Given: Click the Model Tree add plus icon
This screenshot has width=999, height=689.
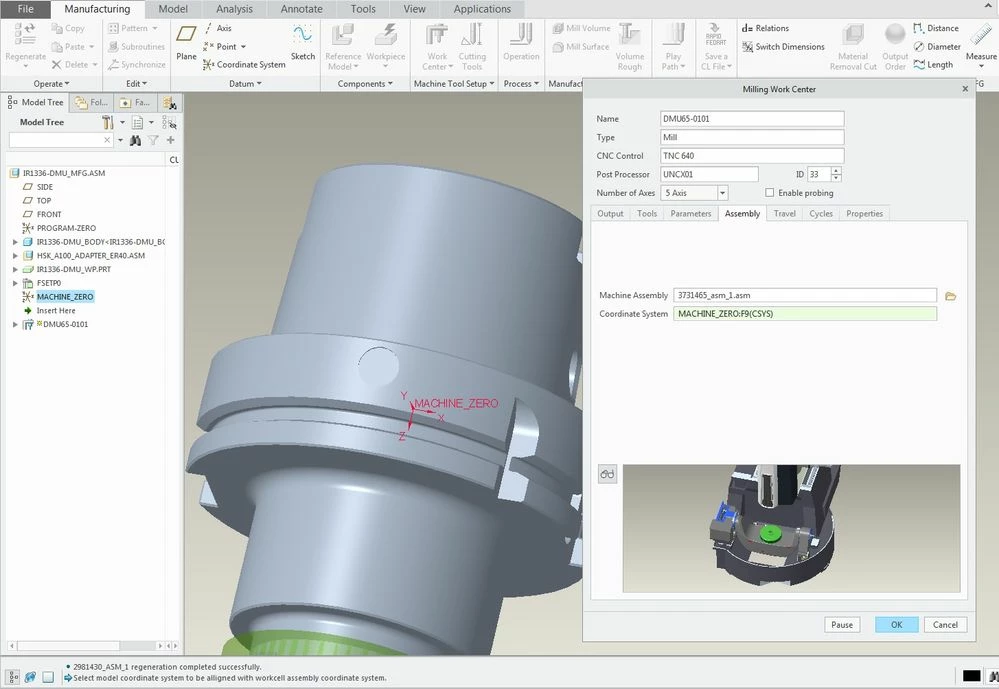Looking at the screenshot, I should coord(171,140).
